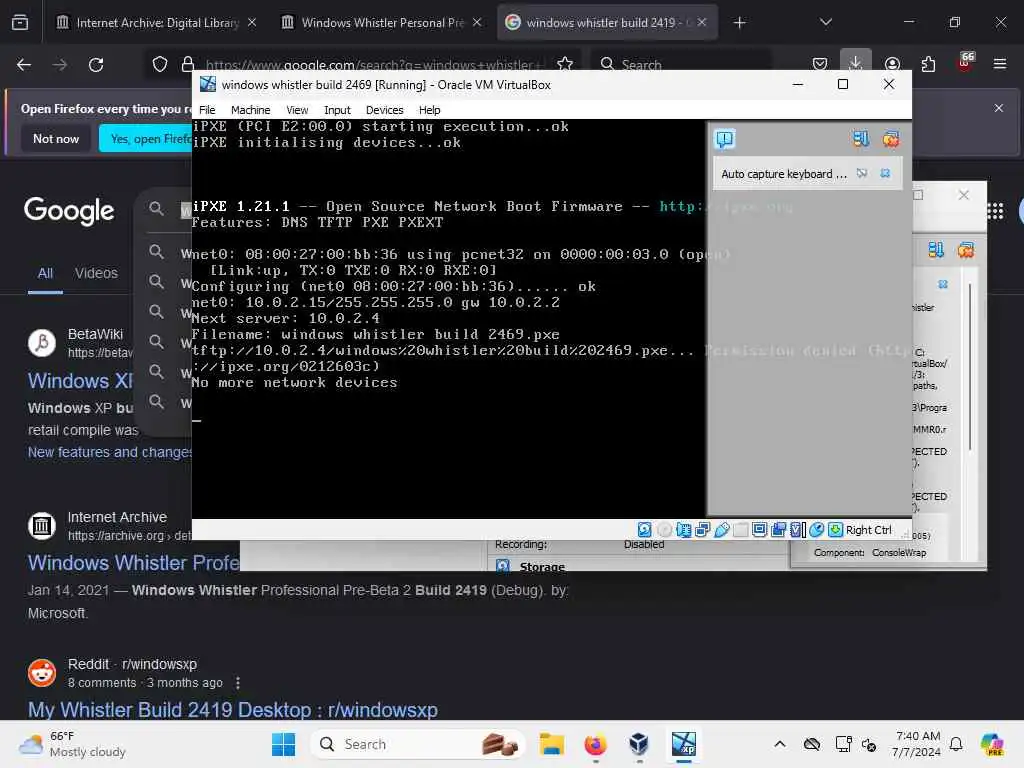
Task: Click the virtualization V indicator in the VM status bar
Action: [x=797, y=530]
